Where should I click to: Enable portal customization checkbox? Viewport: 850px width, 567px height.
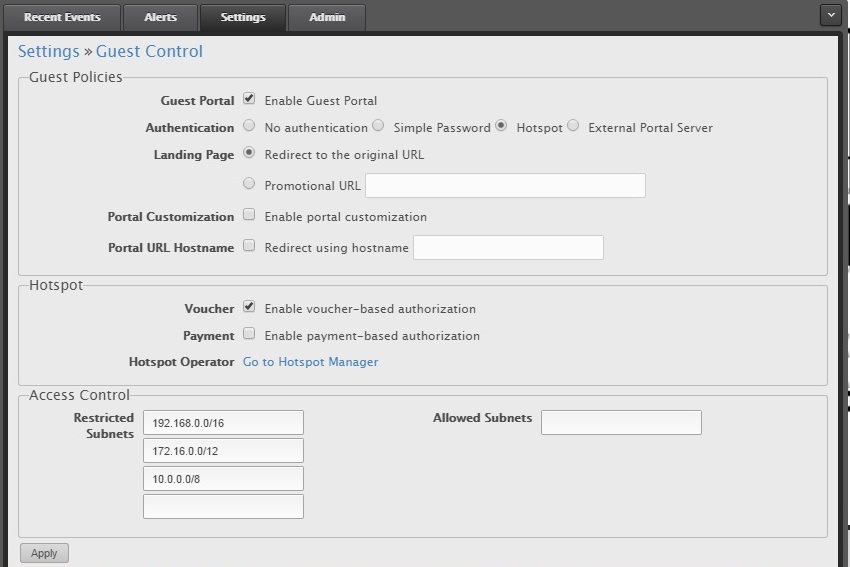click(249, 215)
